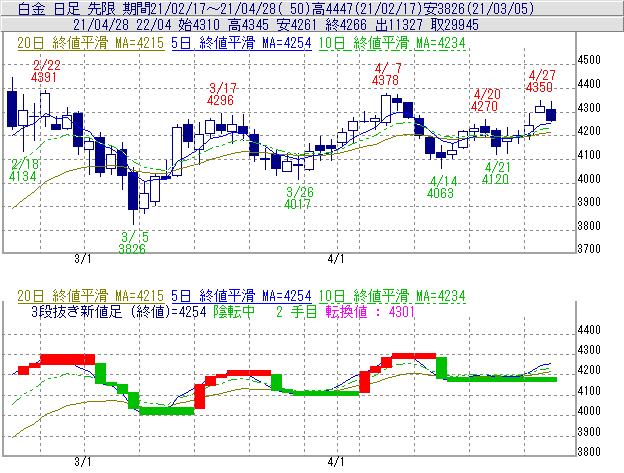This screenshot has height=473, width=624.
Task: Click the 陰転中 status text
Action: pos(234,311)
